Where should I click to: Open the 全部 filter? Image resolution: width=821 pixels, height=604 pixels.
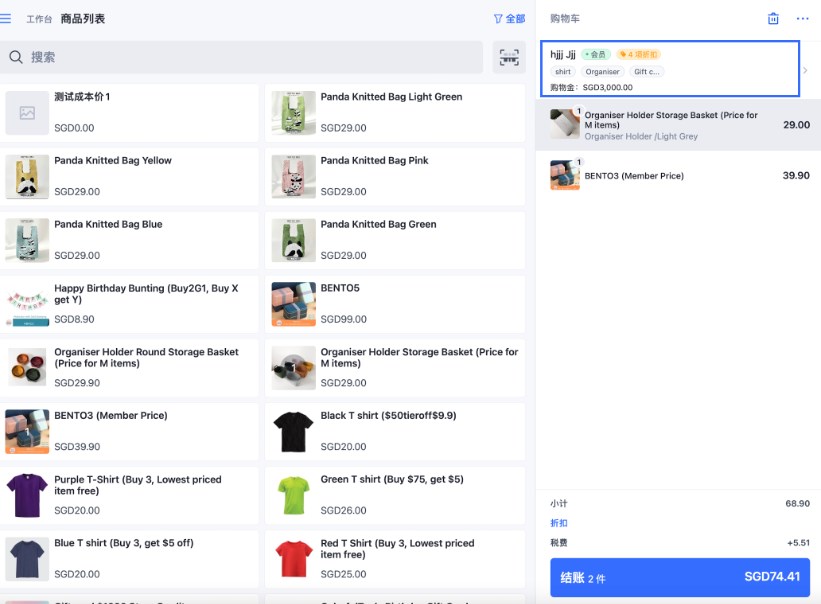point(509,19)
